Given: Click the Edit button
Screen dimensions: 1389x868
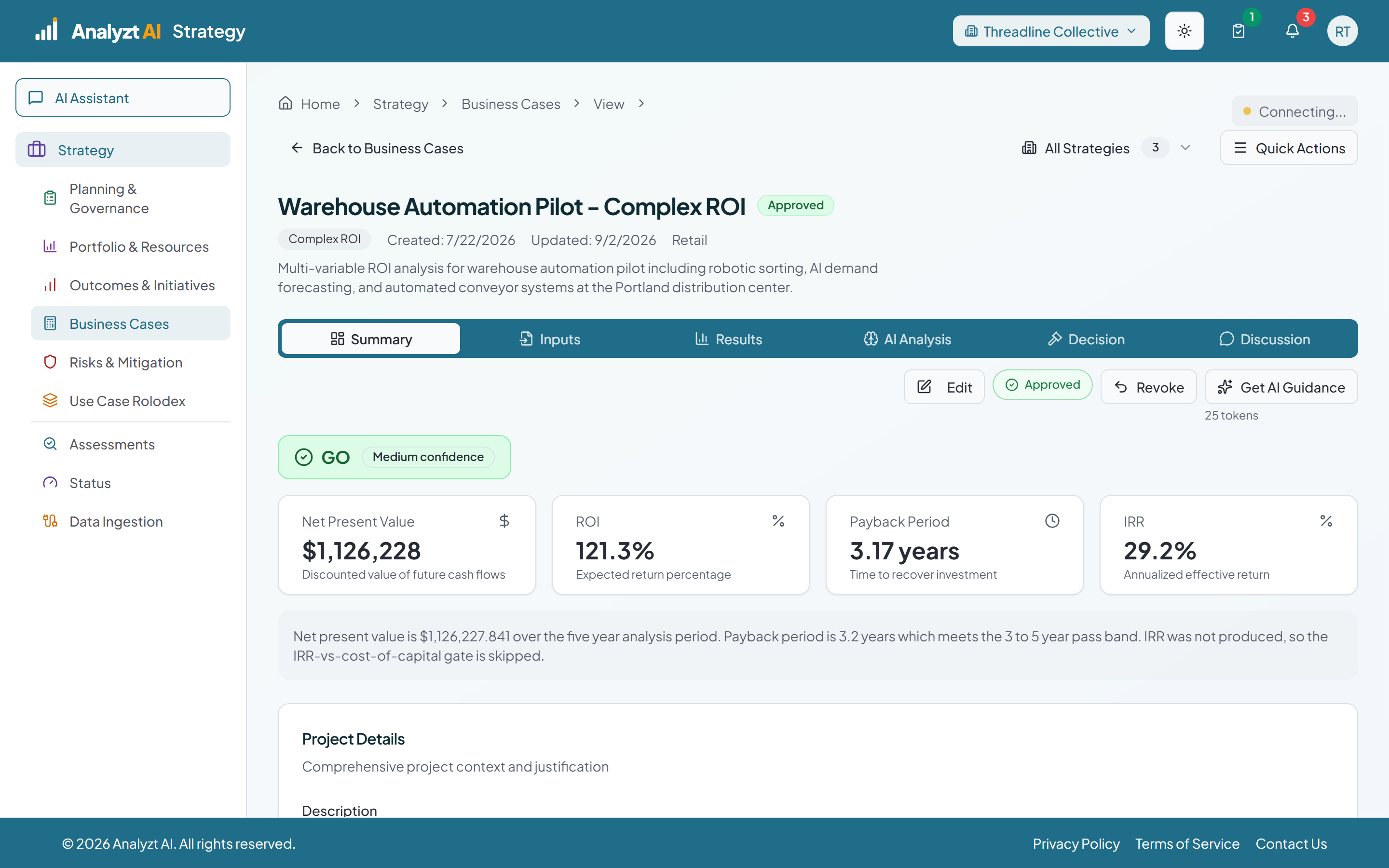Looking at the screenshot, I should (944, 387).
